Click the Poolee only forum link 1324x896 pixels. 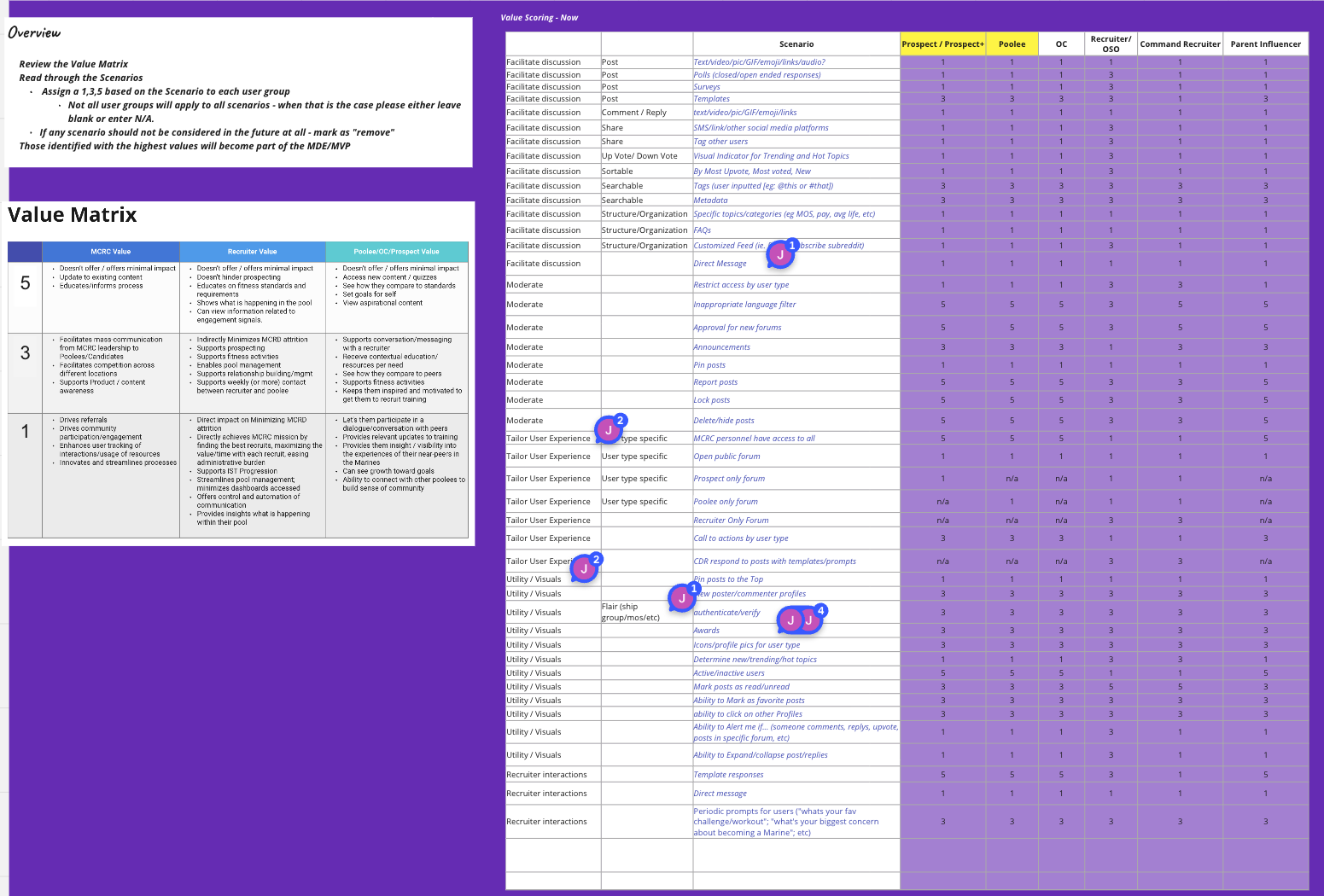pos(726,502)
